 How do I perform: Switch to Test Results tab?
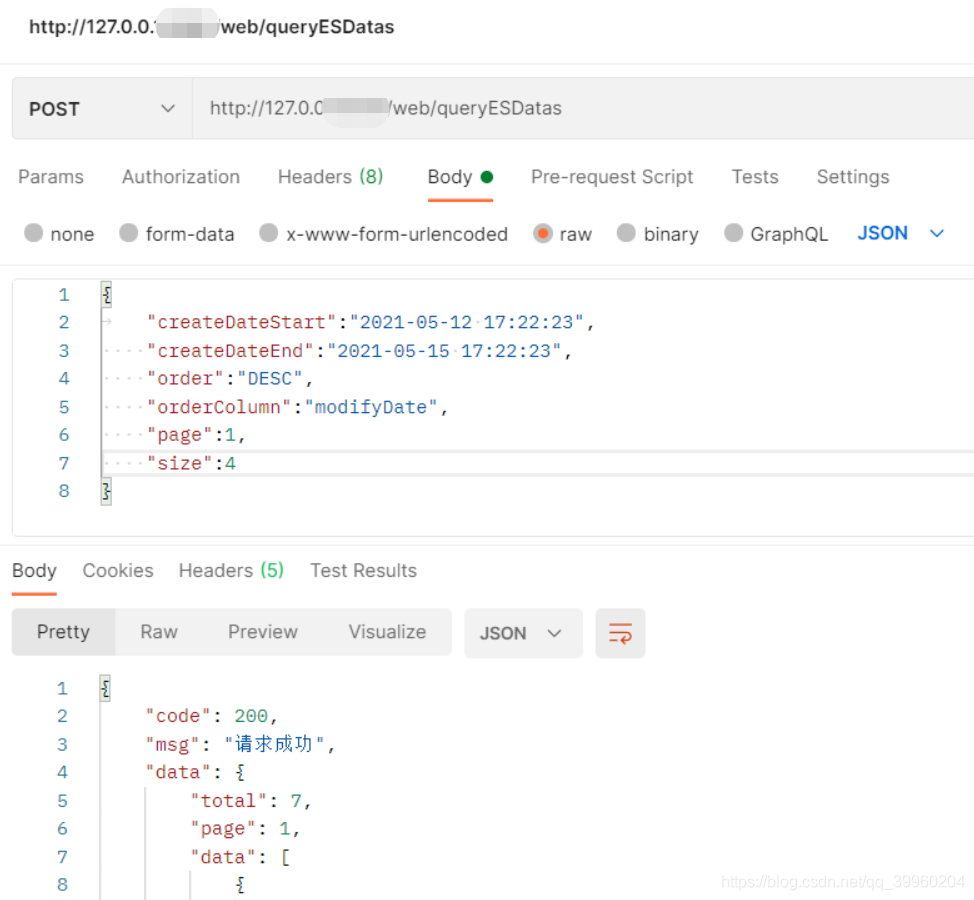click(x=363, y=570)
